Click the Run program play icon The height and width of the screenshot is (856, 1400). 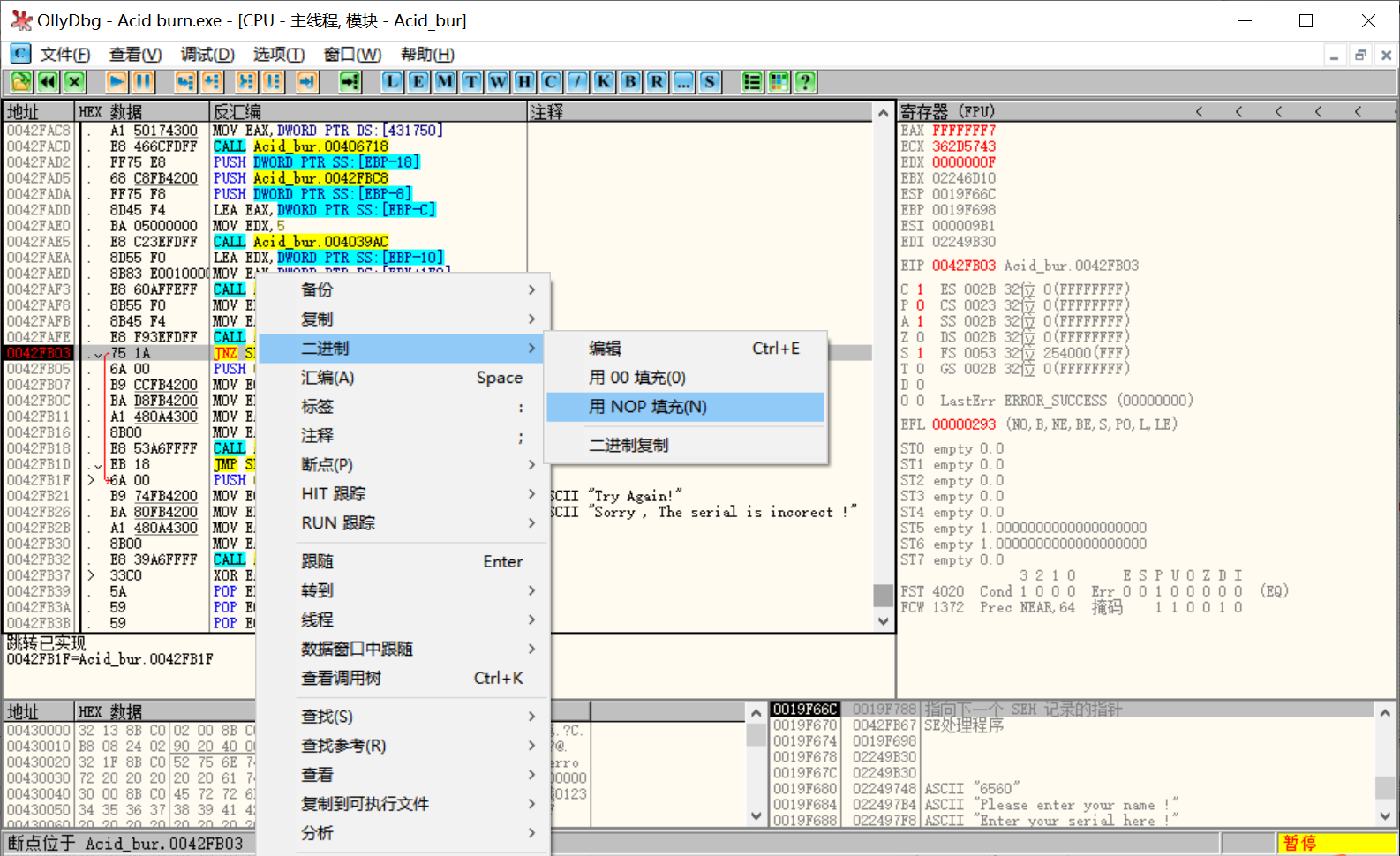(x=117, y=82)
